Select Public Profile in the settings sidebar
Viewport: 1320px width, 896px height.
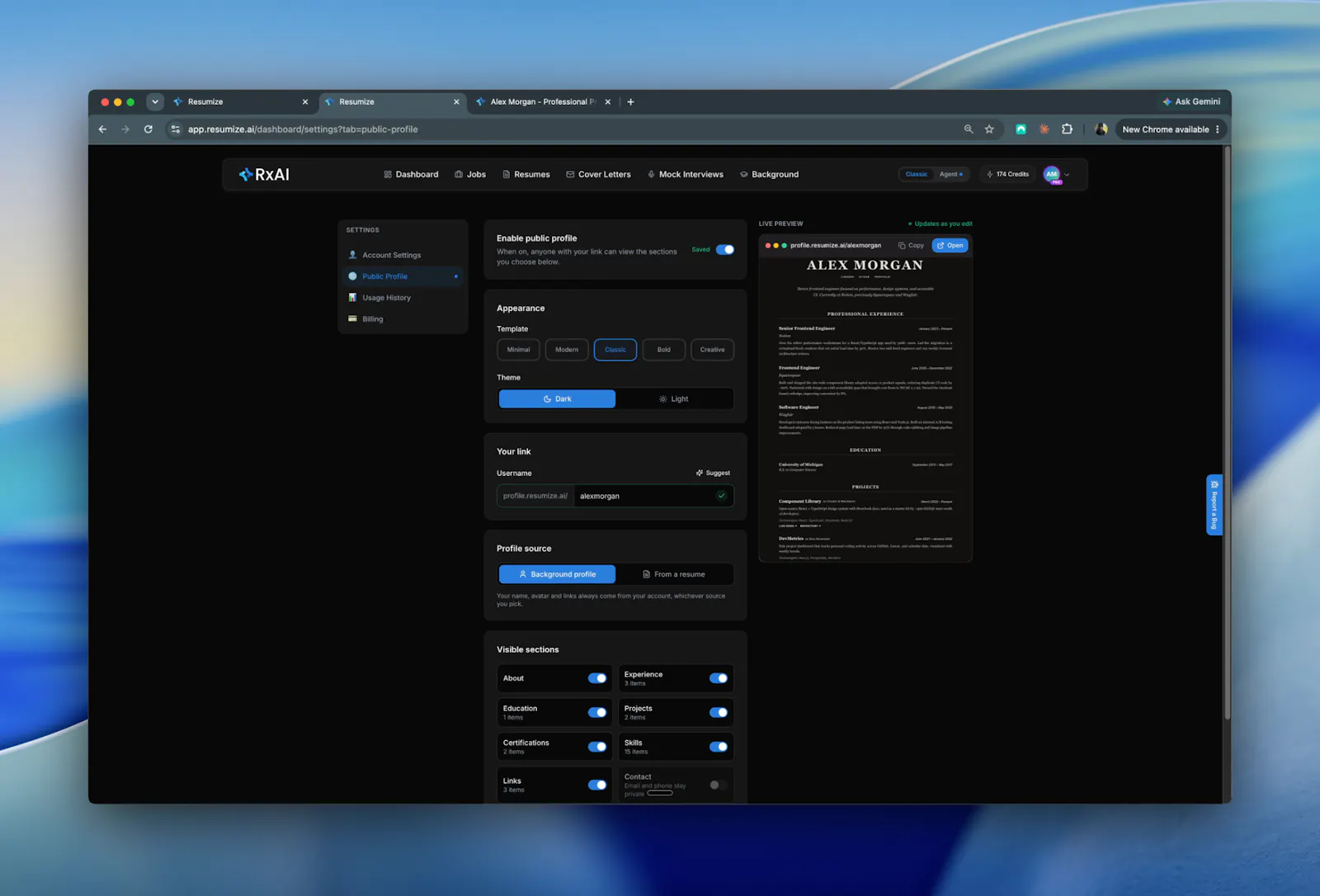pos(403,276)
